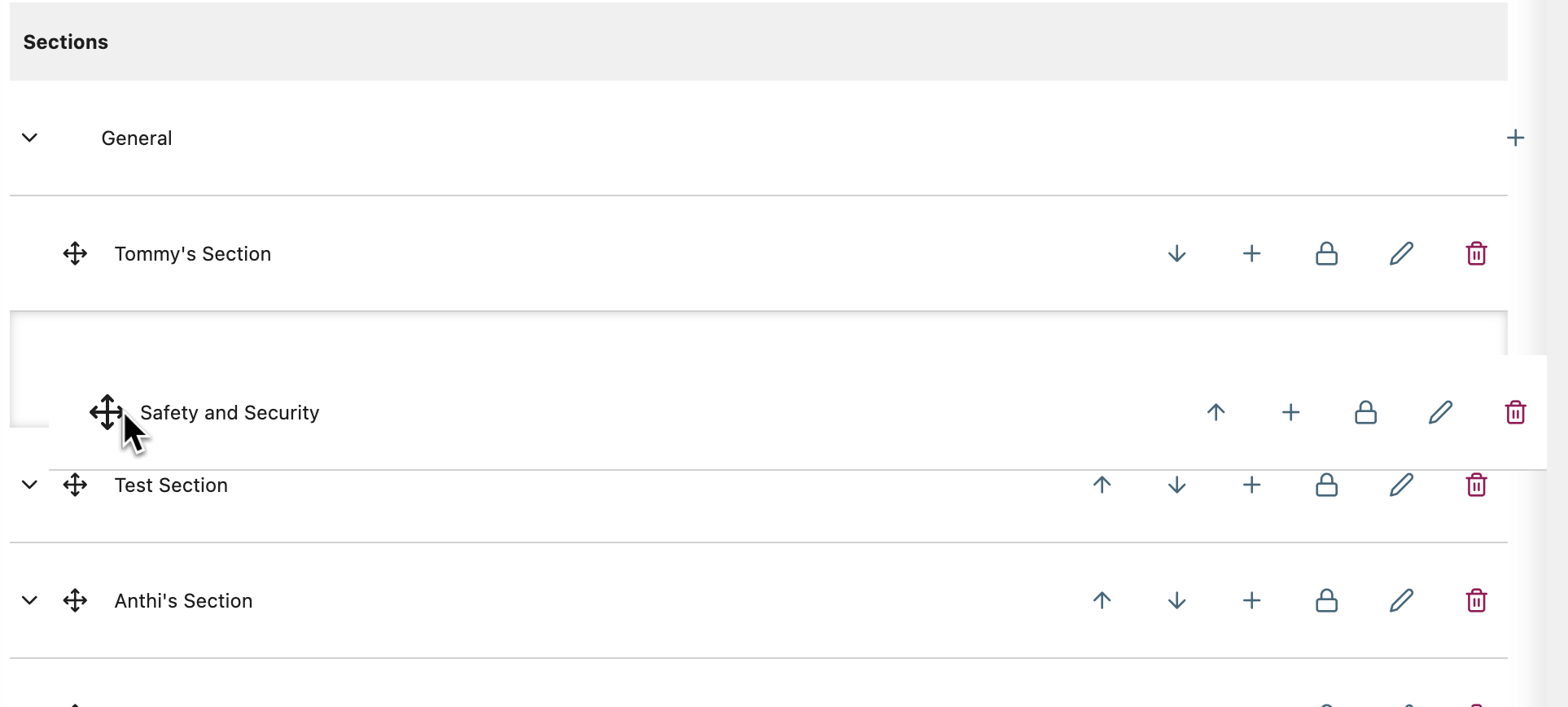Expand the Anthi's Section chevron
The image size is (1568, 707).
(30, 600)
